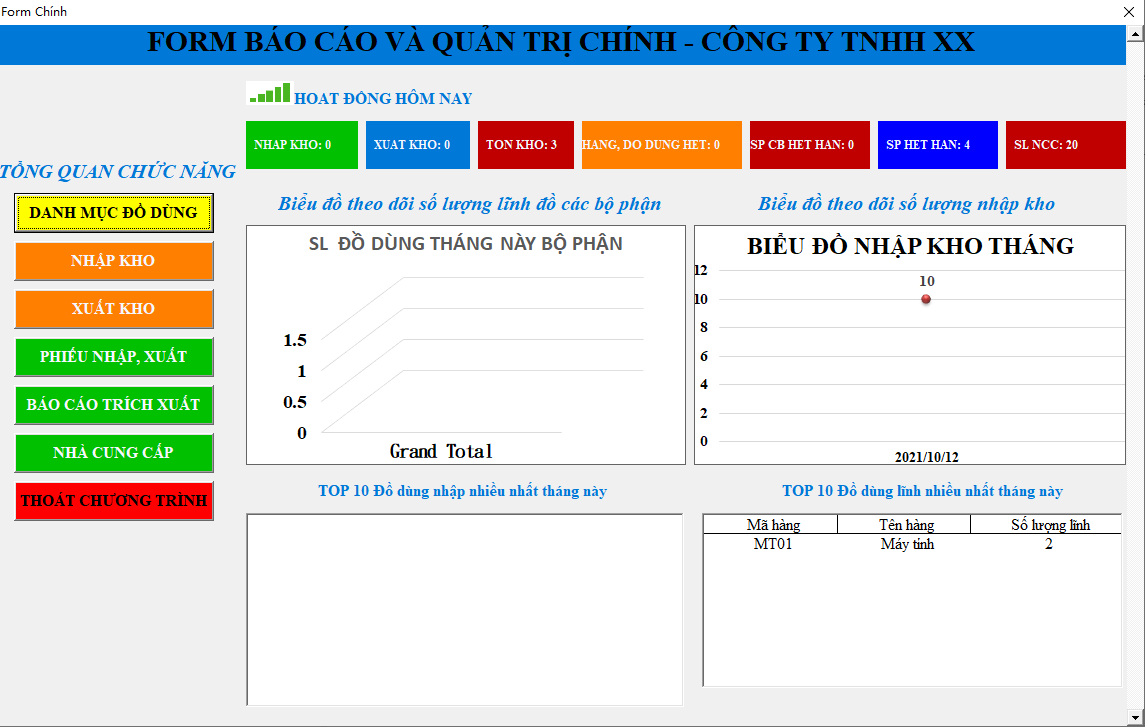Click the scrollbar down arrow
Viewport: 1145px width, 727px height.
[1136, 716]
